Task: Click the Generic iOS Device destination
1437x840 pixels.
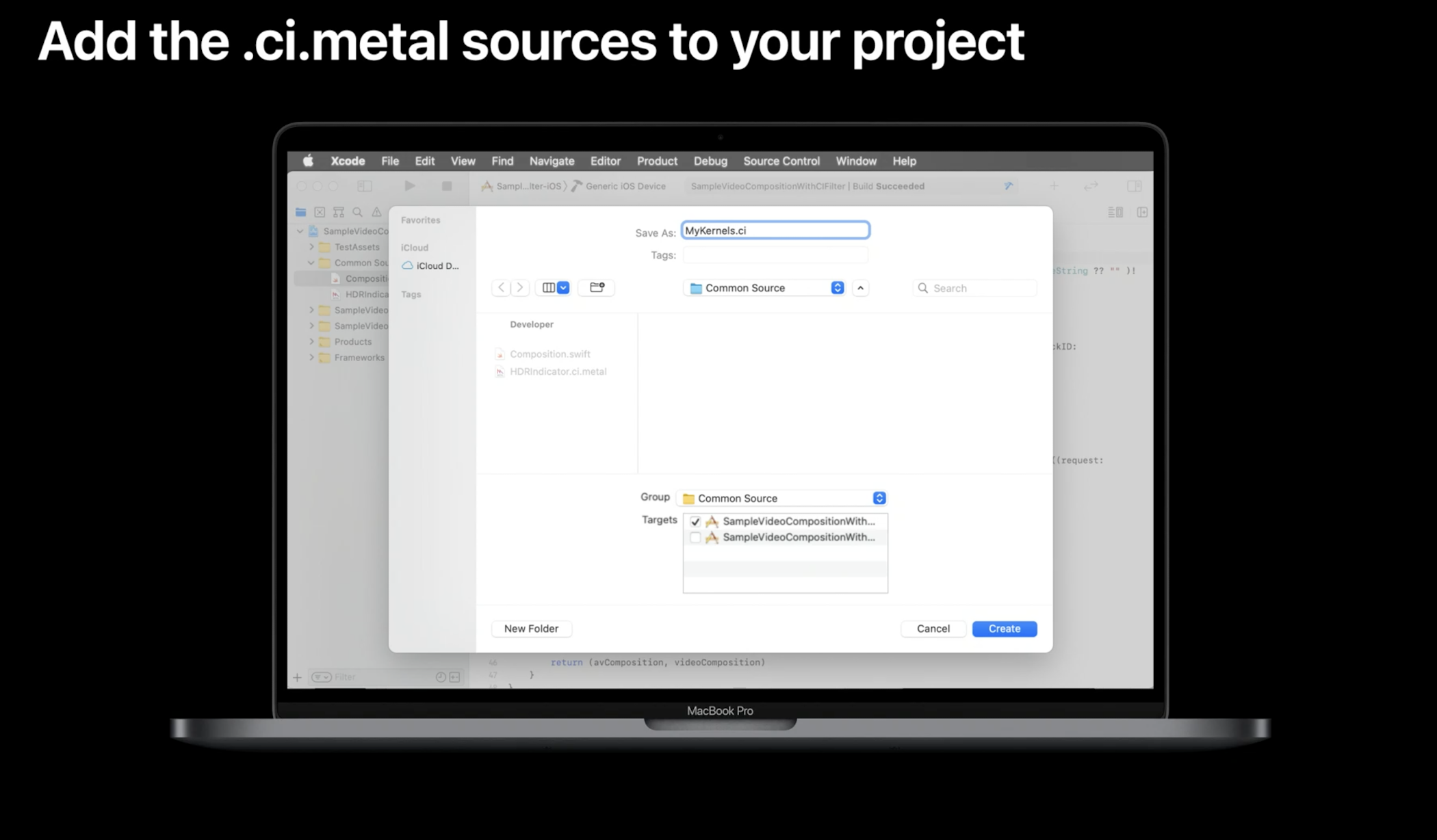Action: [x=619, y=186]
